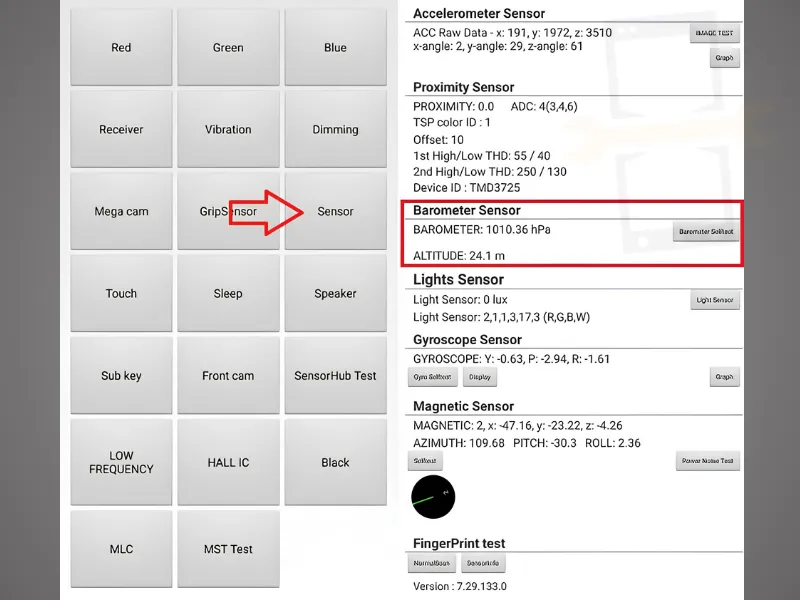The image size is (800, 600).
Task: Select the MAGNETIC x, y, z readout
Action: tap(517, 426)
